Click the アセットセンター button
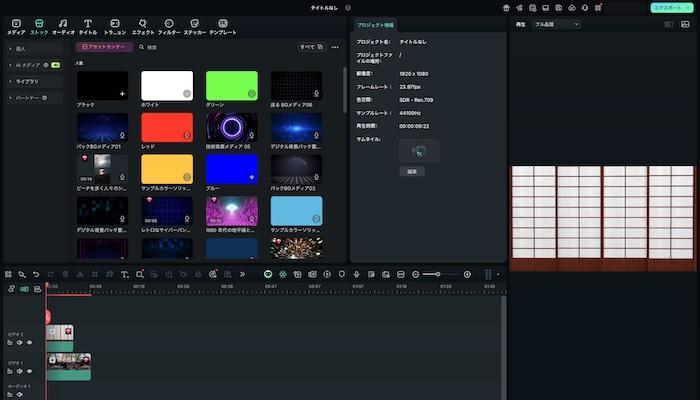The image size is (700, 400). pyautogui.click(x=104, y=47)
